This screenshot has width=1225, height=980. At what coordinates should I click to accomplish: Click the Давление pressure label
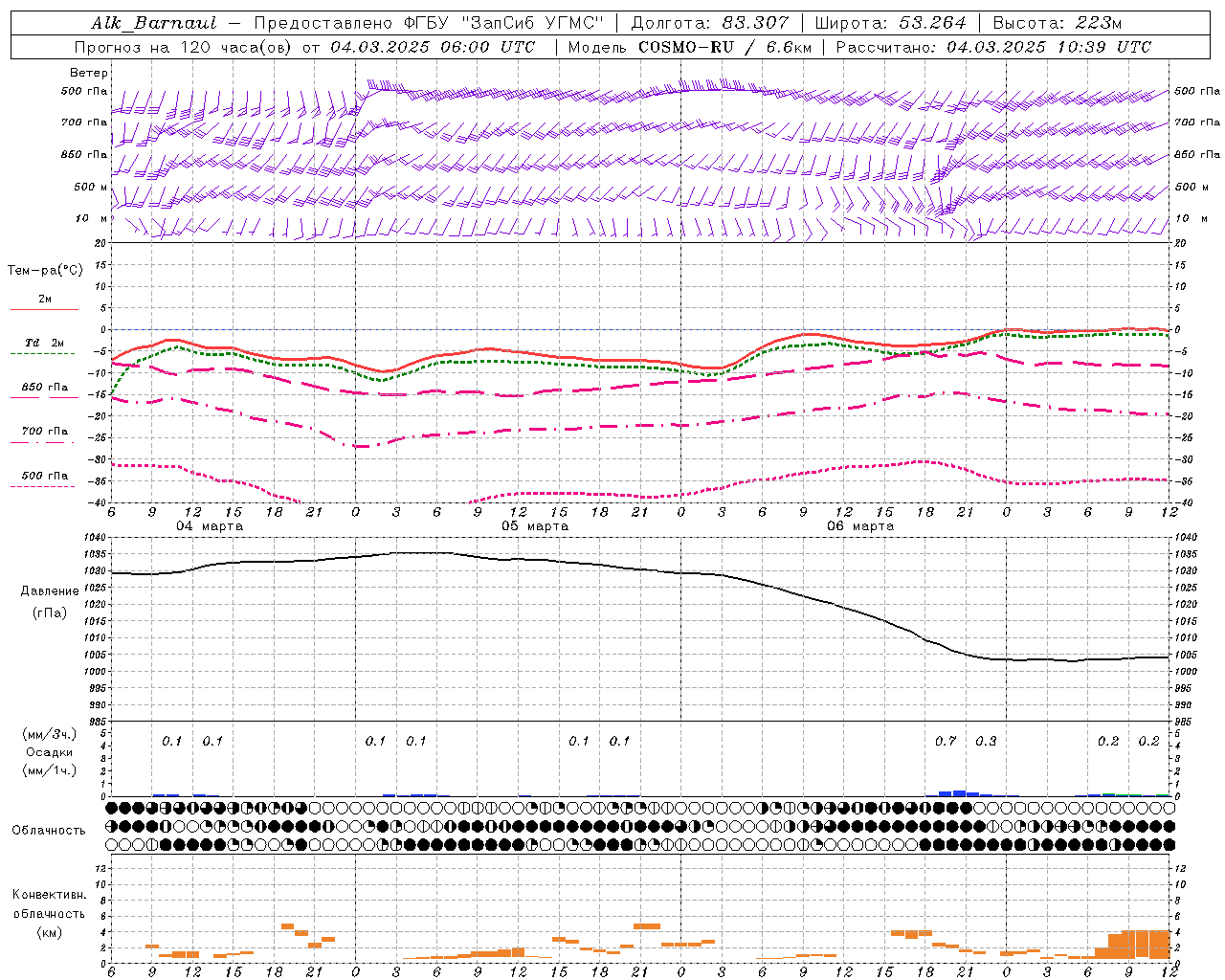point(49,591)
